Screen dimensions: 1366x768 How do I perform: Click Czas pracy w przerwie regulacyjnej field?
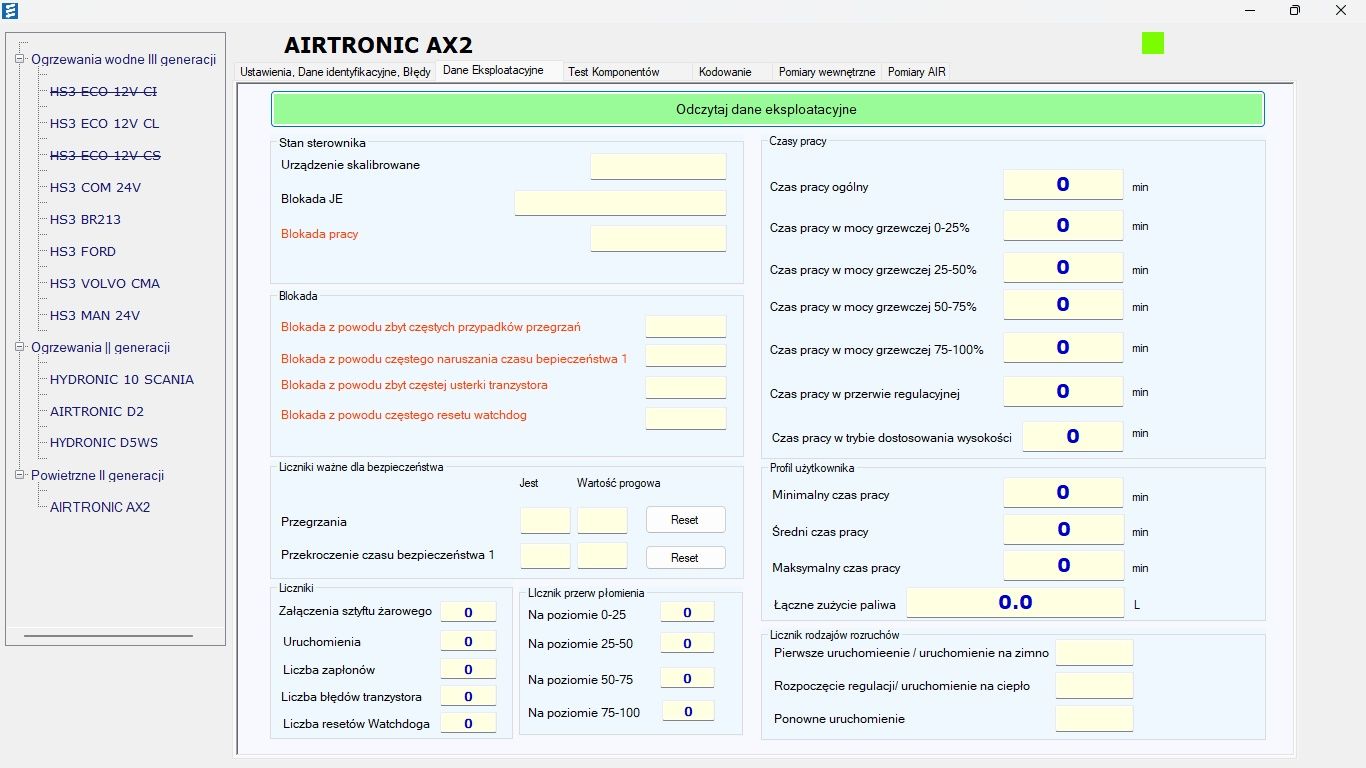(1063, 391)
